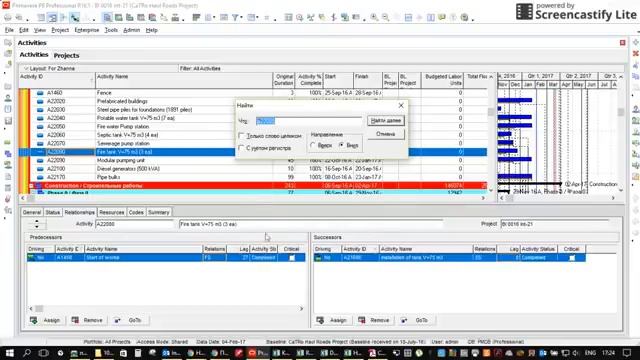Switch to the General details tab

[x=31, y=212]
